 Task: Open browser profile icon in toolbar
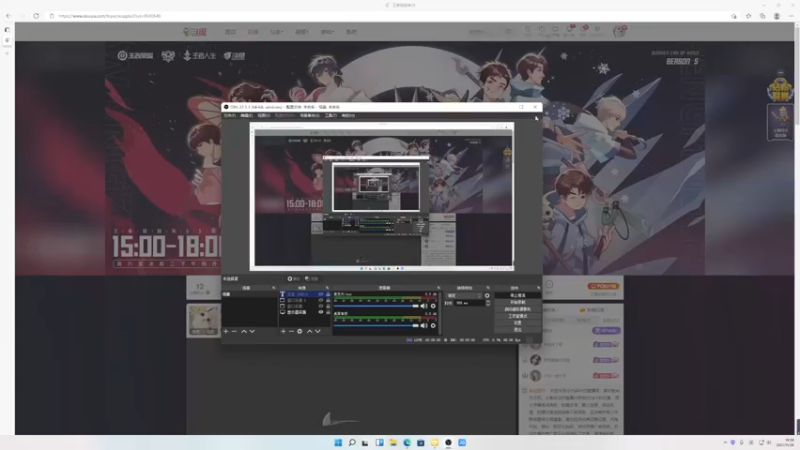click(x=777, y=16)
